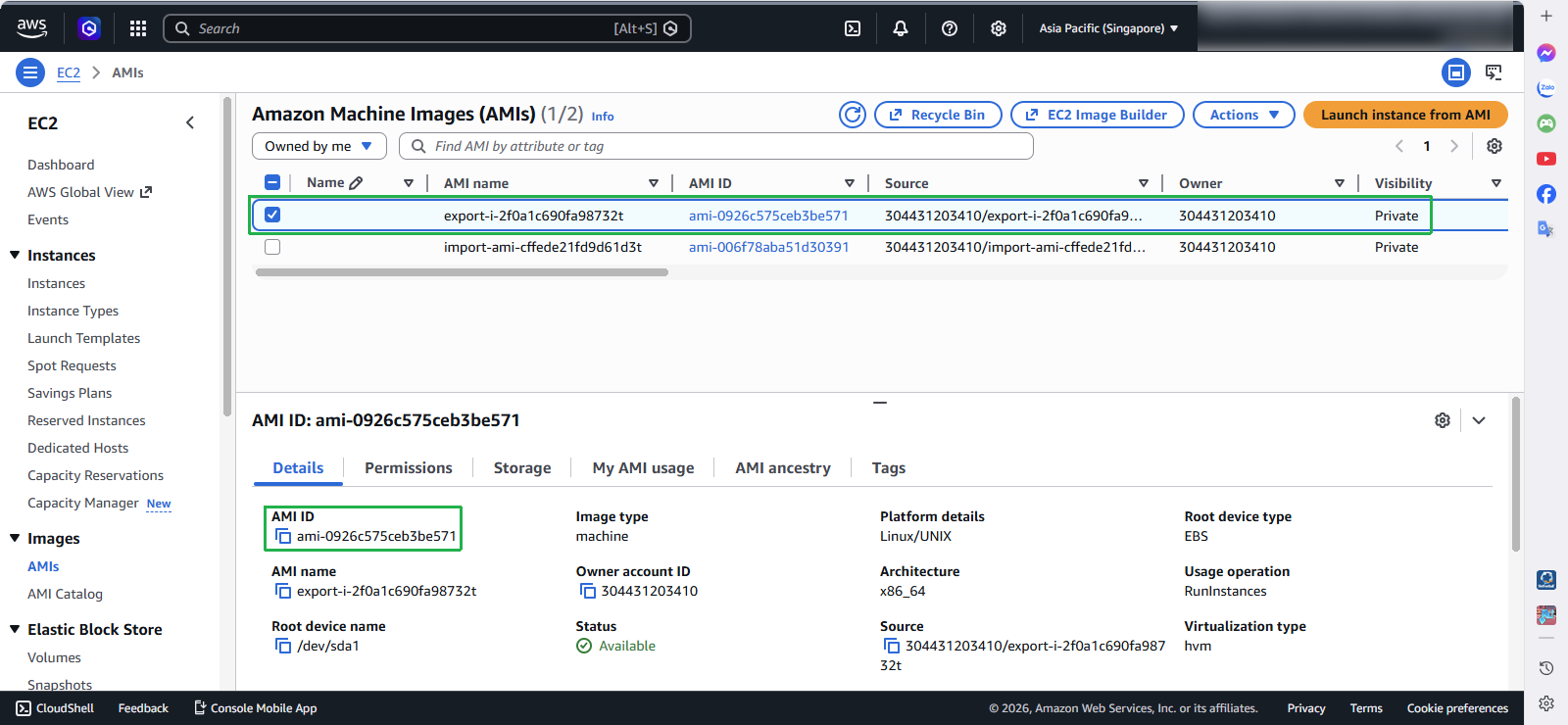Viewport: 1568px width, 725px height.
Task: Go to previous page of AMIs
Action: 1399,146
